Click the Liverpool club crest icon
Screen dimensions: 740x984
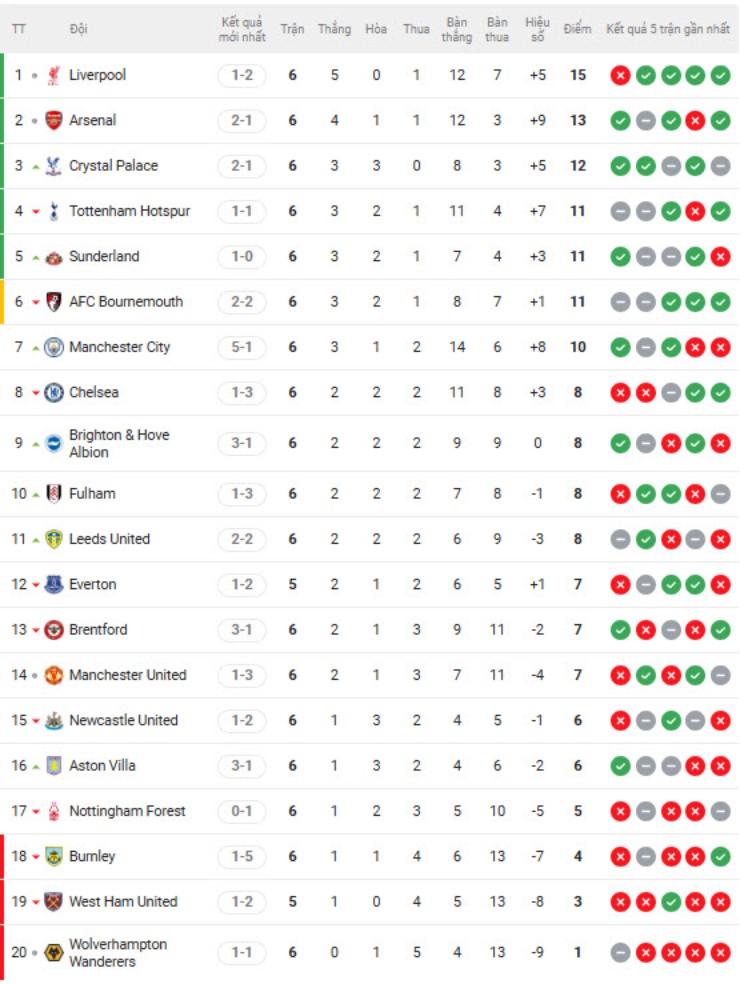point(54,75)
